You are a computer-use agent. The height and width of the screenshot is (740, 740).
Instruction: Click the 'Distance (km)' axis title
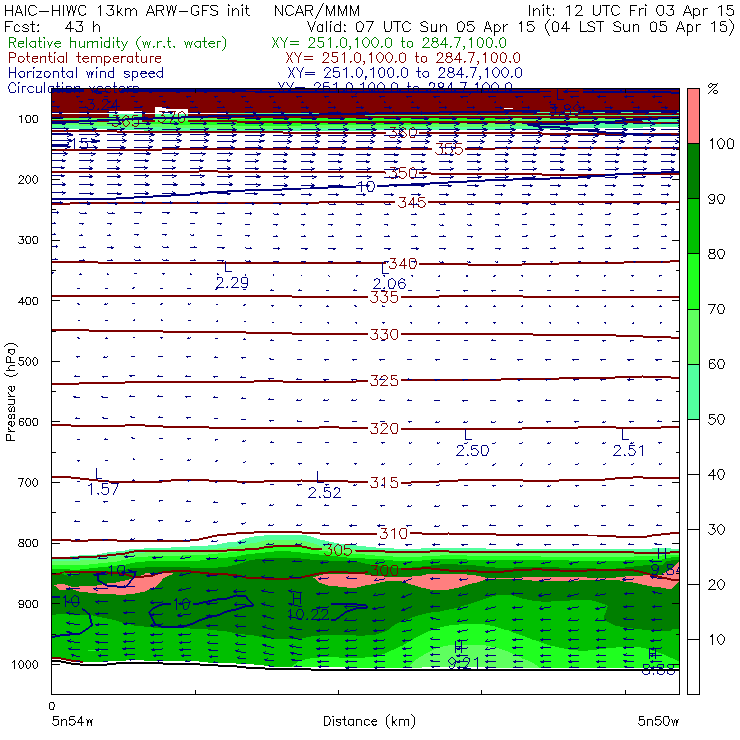pyautogui.click(x=369, y=721)
